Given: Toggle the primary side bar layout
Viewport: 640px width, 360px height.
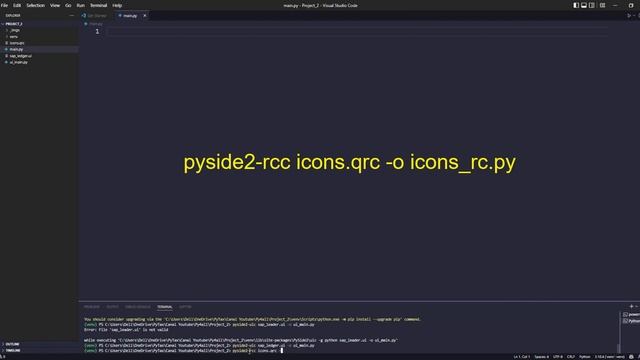Looking at the screenshot, I should (576, 5).
